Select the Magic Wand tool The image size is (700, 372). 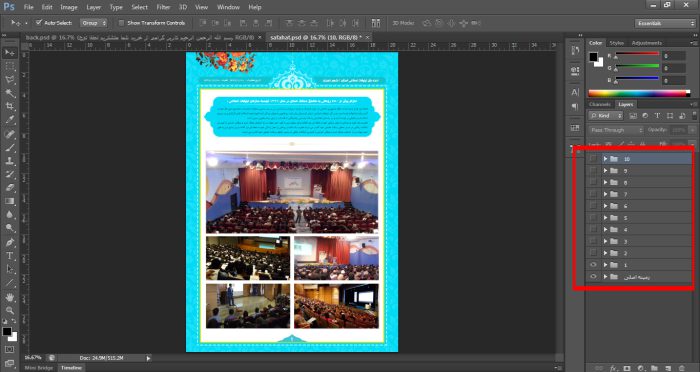(x=10, y=93)
